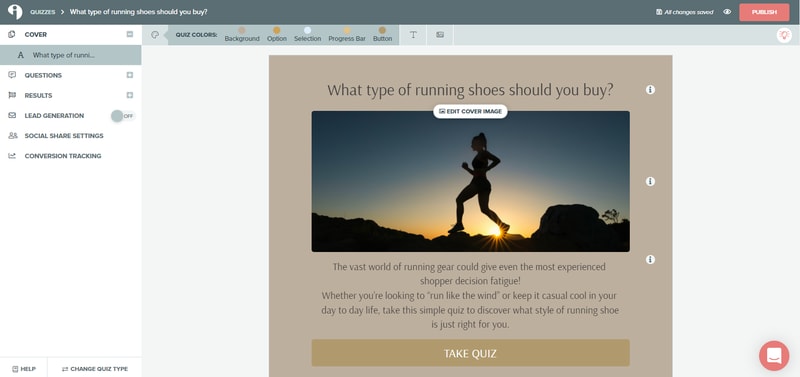The width and height of the screenshot is (800, 377).
Task: Open the Cover section
Action: (x=36, y=35)
